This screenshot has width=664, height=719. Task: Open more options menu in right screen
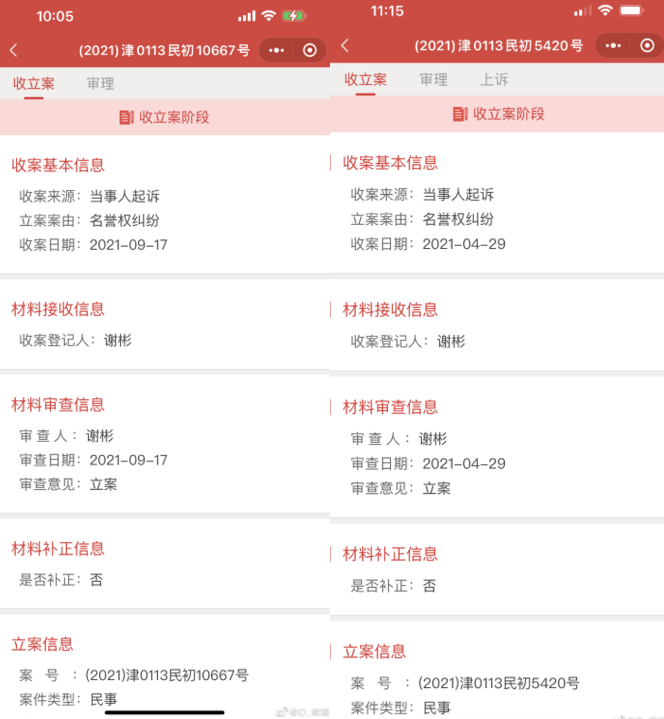tap(613, 45)
